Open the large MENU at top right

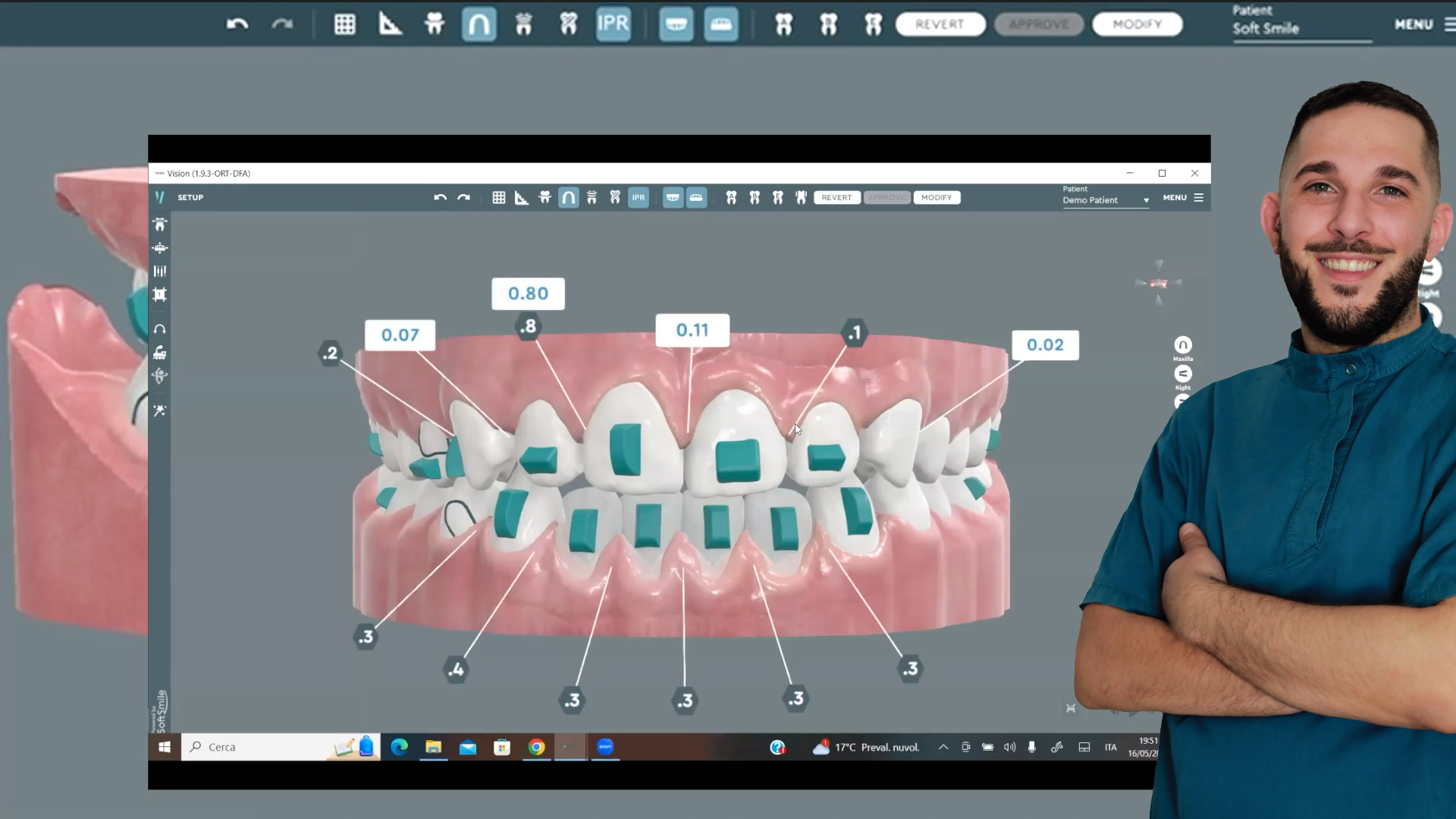coord(1424,24)
